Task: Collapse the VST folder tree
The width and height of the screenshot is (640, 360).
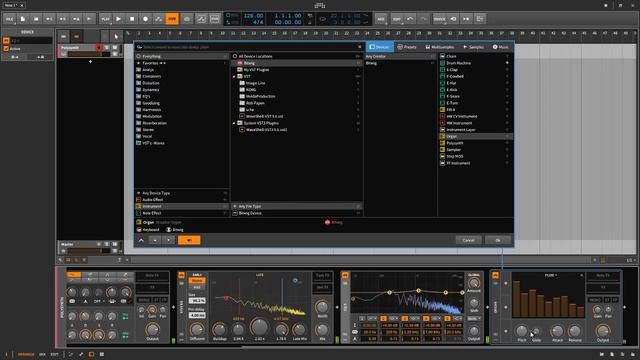Action: (x=234, y=76)
